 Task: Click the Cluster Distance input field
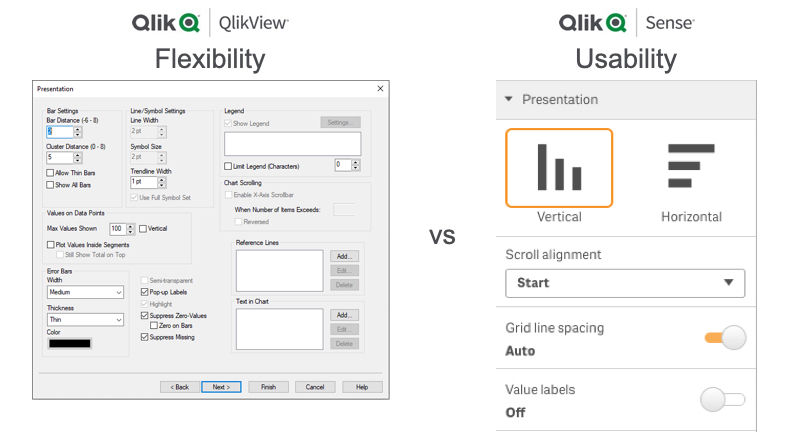pyautogui.click(x=59, y=157)
